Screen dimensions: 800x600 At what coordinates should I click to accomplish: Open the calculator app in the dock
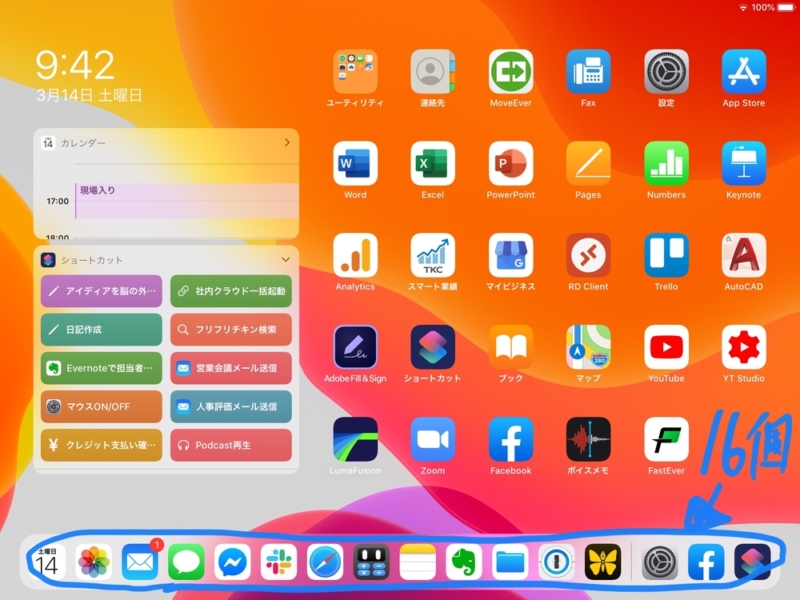pos(371,562)
